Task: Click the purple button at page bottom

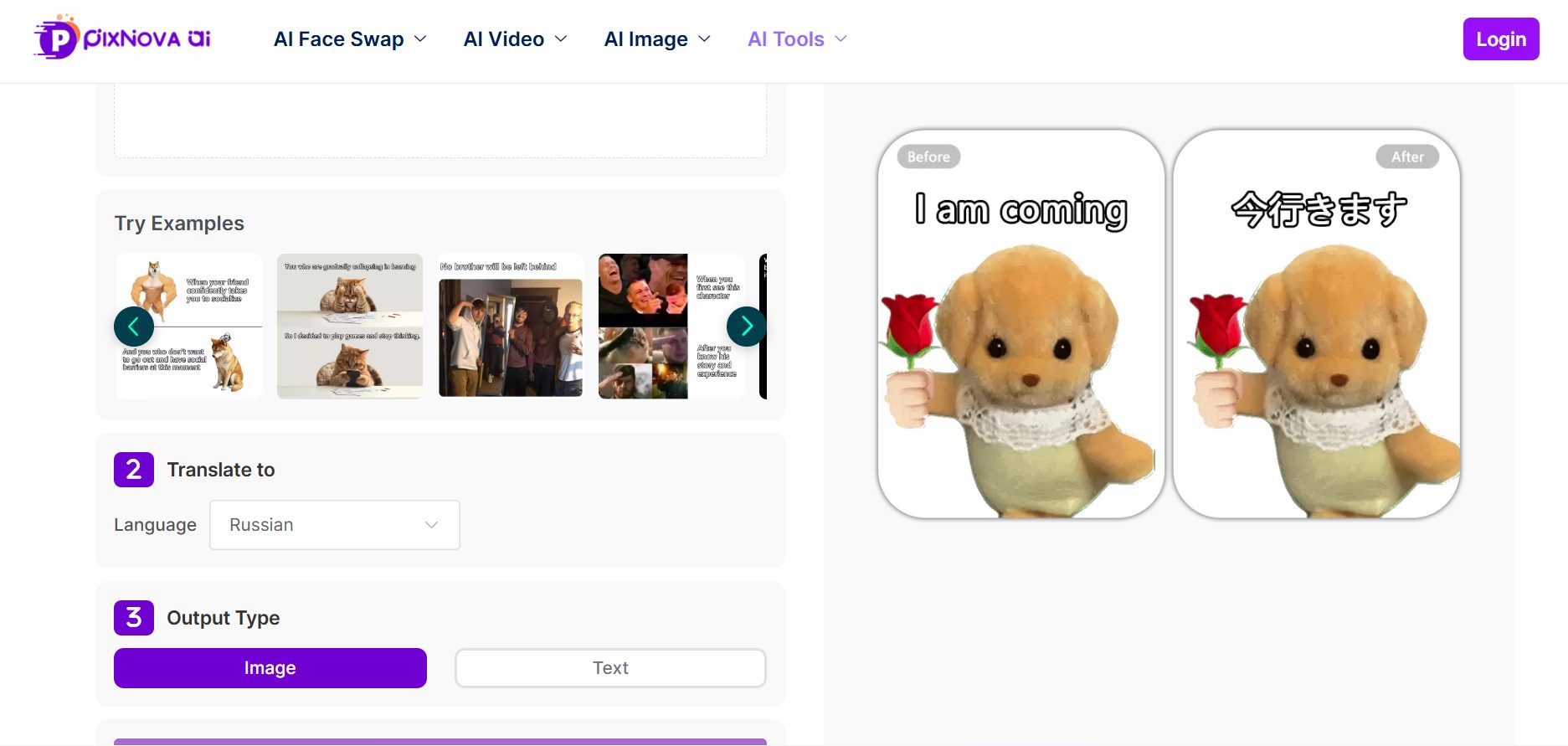Action: point(440,741)
